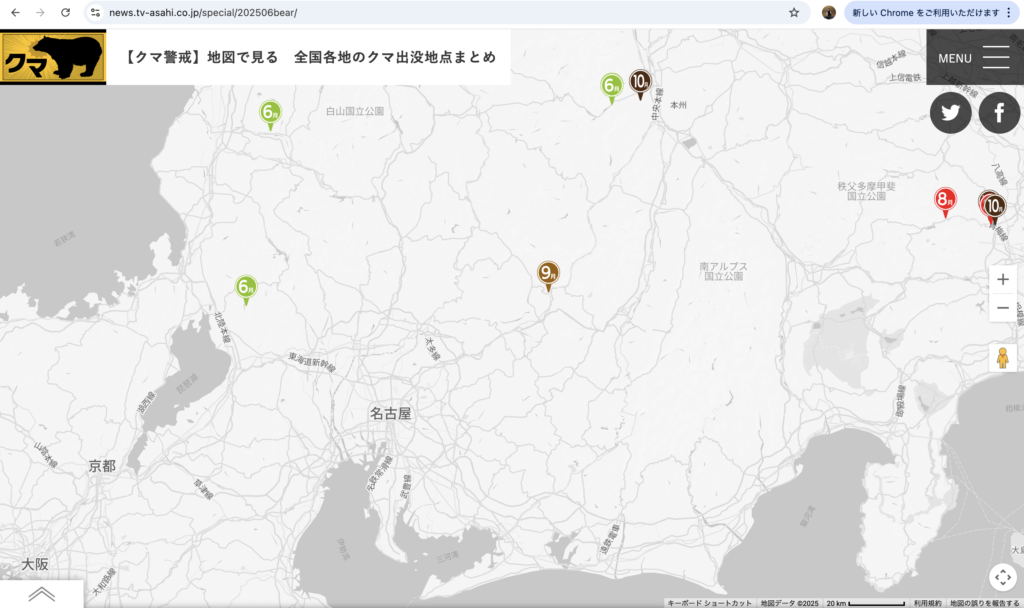
Task: Click the bear (クマ) logo
Action: [53, 57]
